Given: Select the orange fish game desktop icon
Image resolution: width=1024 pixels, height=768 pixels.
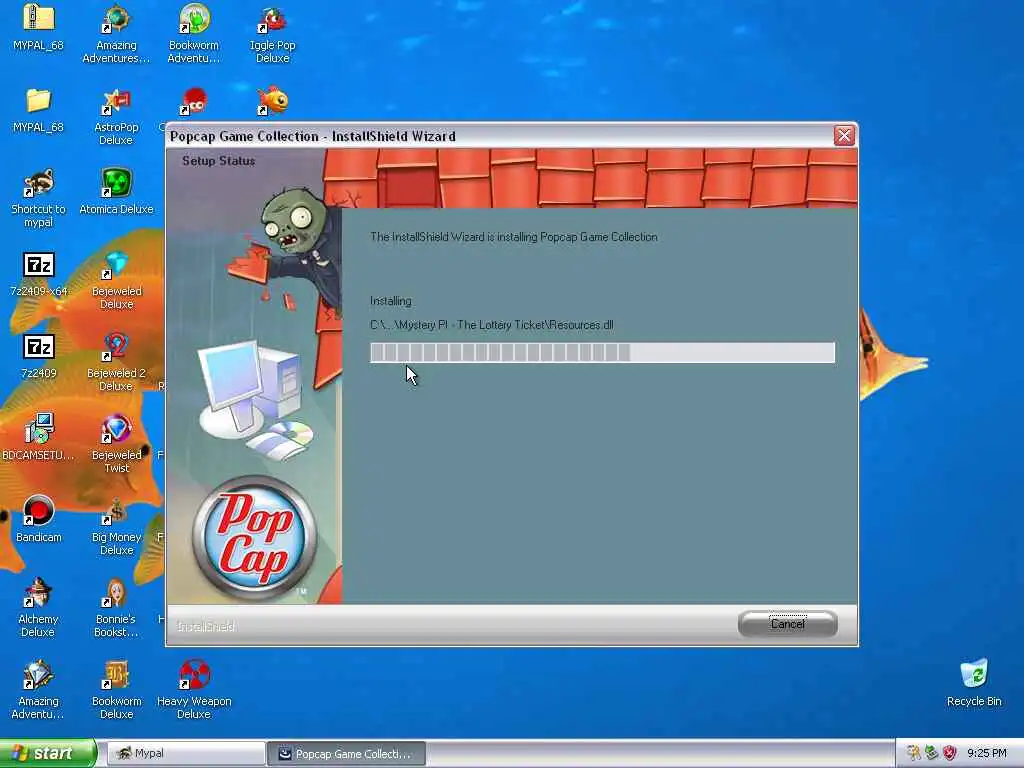Looking at the screenshot, I should click(272, 102).
